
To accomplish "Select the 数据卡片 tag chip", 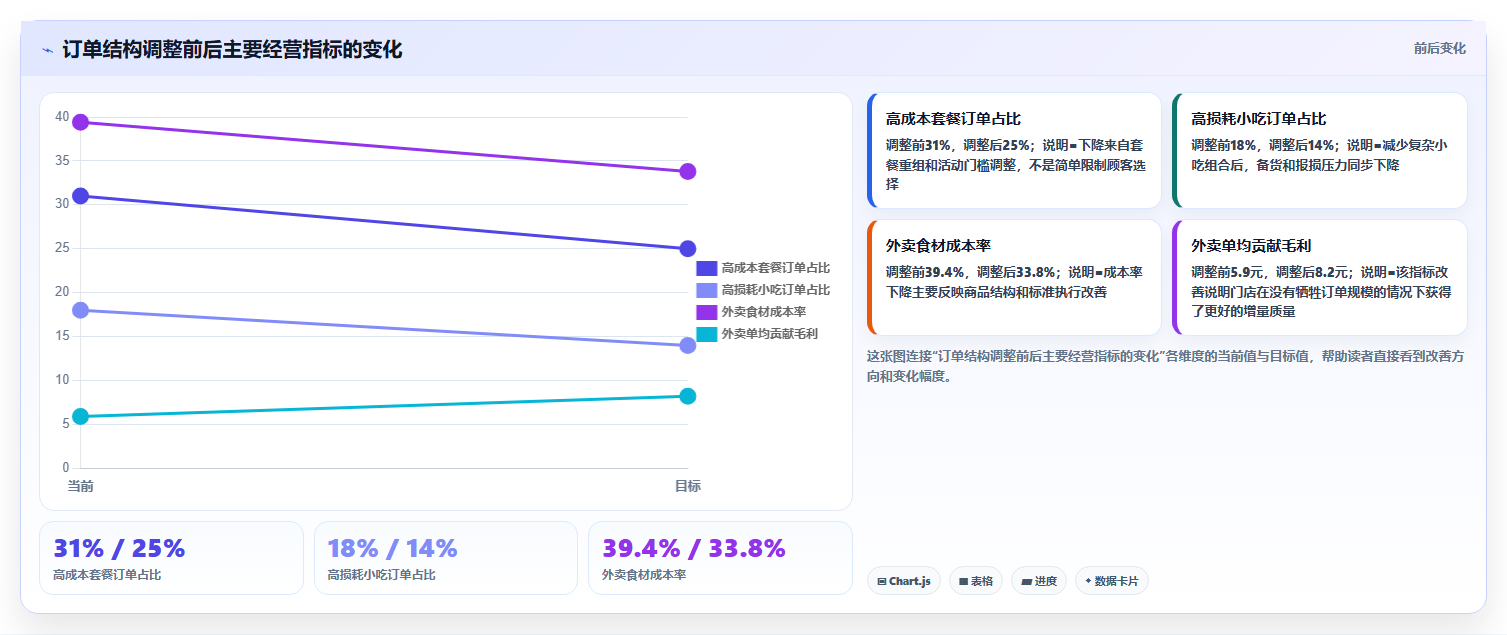I will (x=1112, y=581).
